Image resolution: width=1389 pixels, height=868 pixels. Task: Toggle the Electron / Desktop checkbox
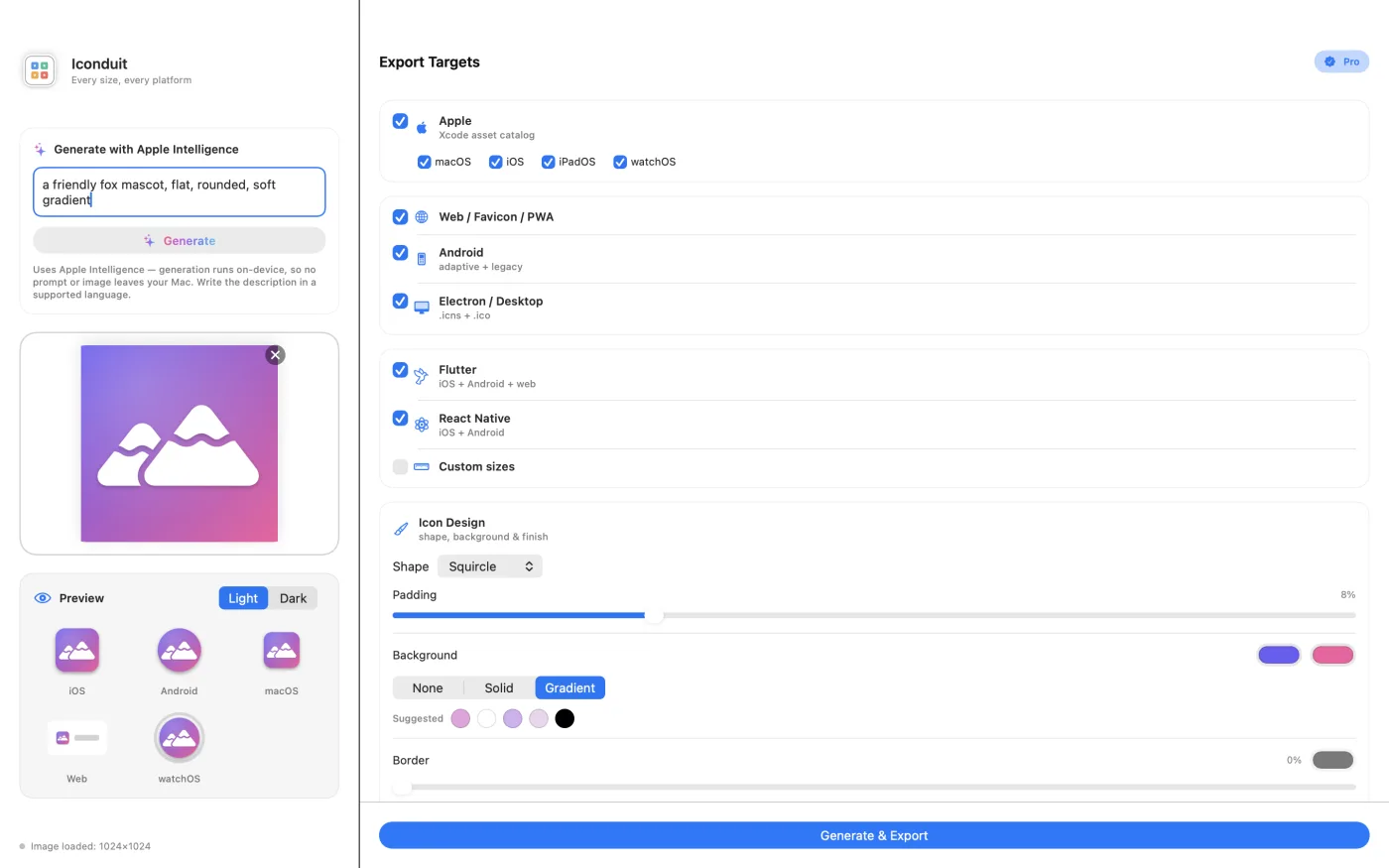[x=400, y=302]
